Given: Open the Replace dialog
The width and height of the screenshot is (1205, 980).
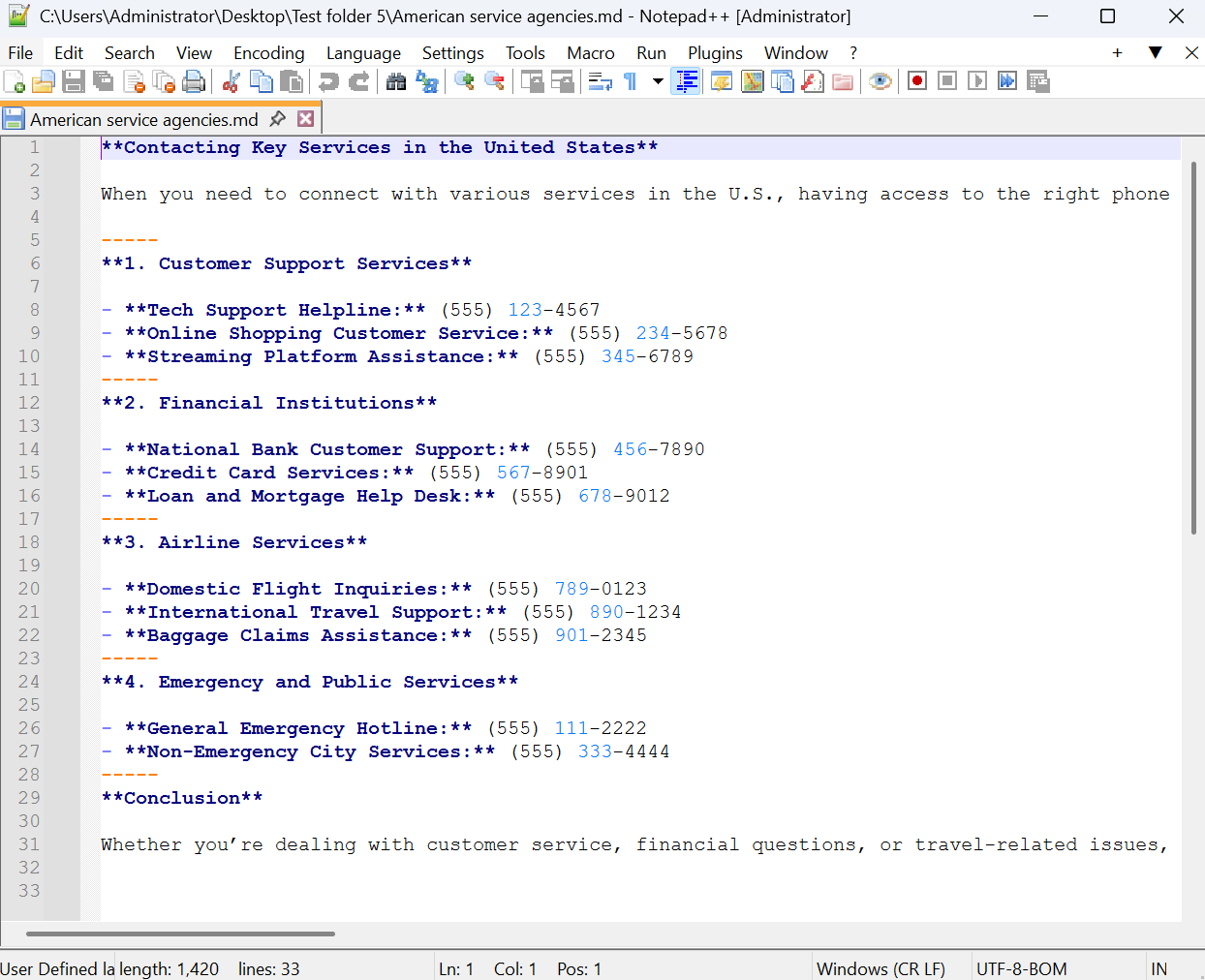Looking at the screenshot, I should (427, 81).
